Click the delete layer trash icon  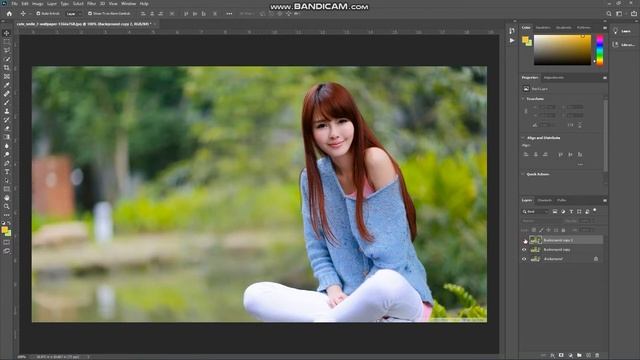597,356
